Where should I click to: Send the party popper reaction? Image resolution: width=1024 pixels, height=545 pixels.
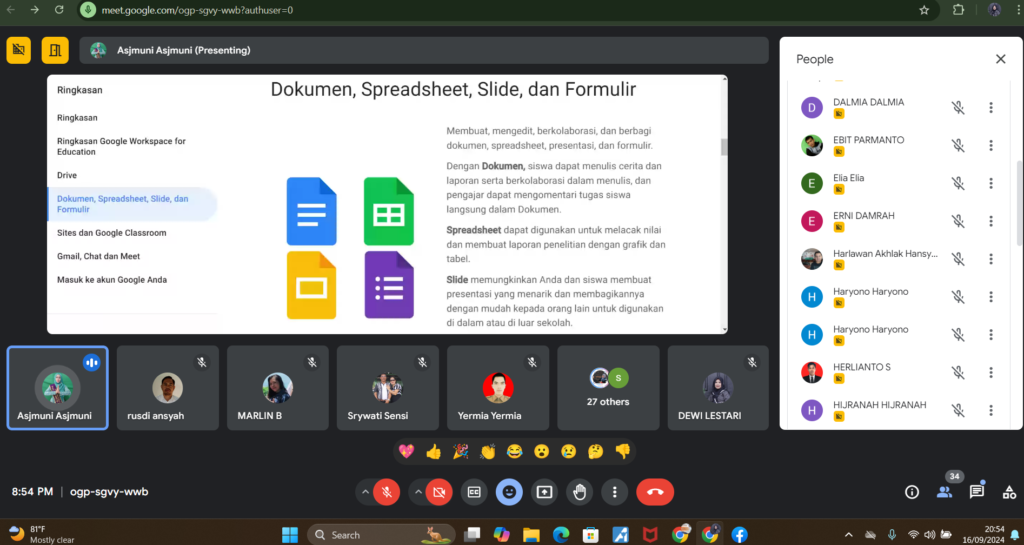(x=460, y=451)
